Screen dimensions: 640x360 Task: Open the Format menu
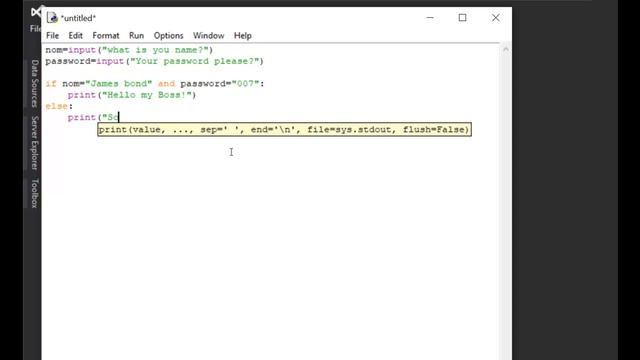(106, 36)
